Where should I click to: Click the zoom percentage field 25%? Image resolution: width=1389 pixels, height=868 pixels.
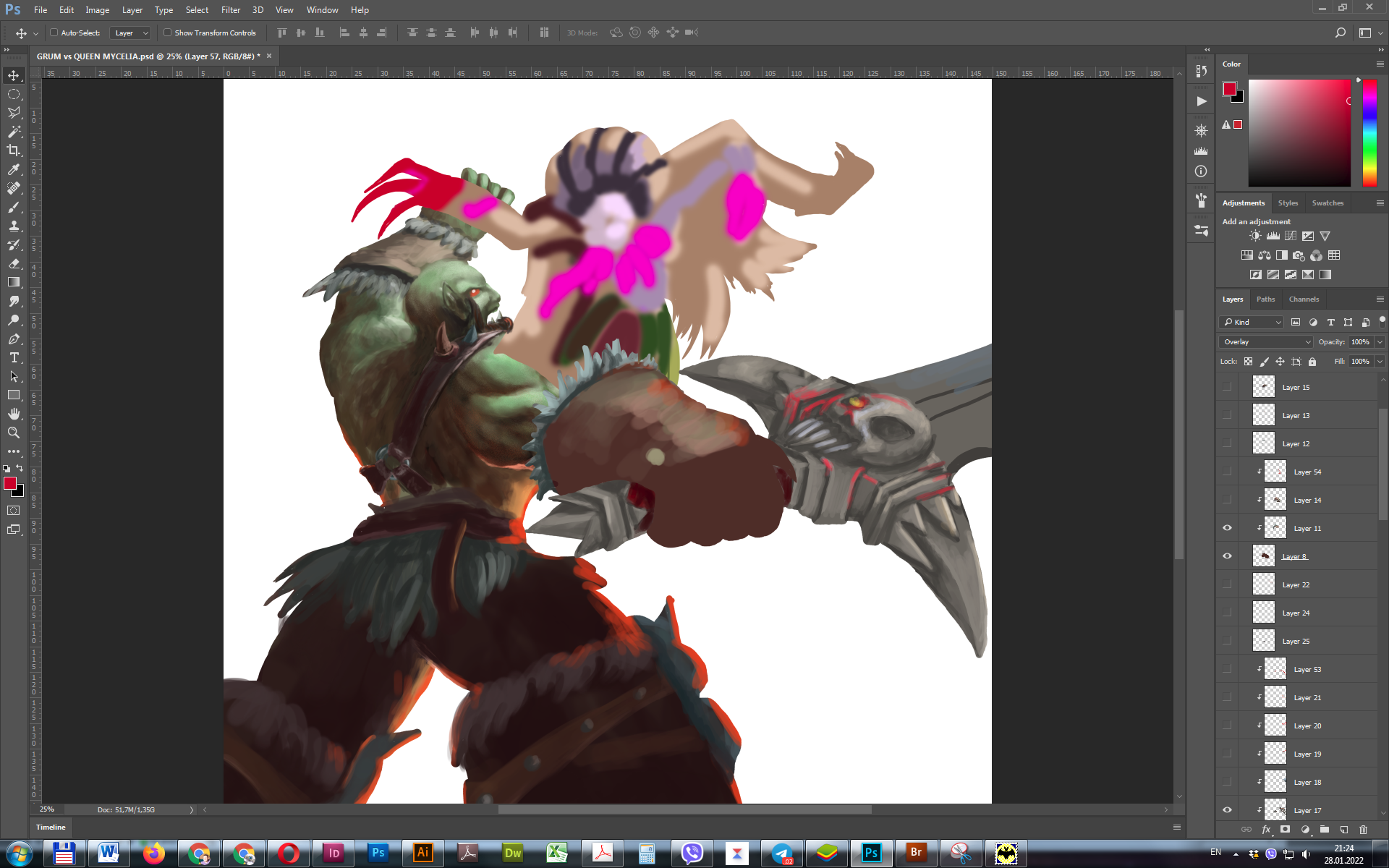pyautogui.click(x=47, y=809)
